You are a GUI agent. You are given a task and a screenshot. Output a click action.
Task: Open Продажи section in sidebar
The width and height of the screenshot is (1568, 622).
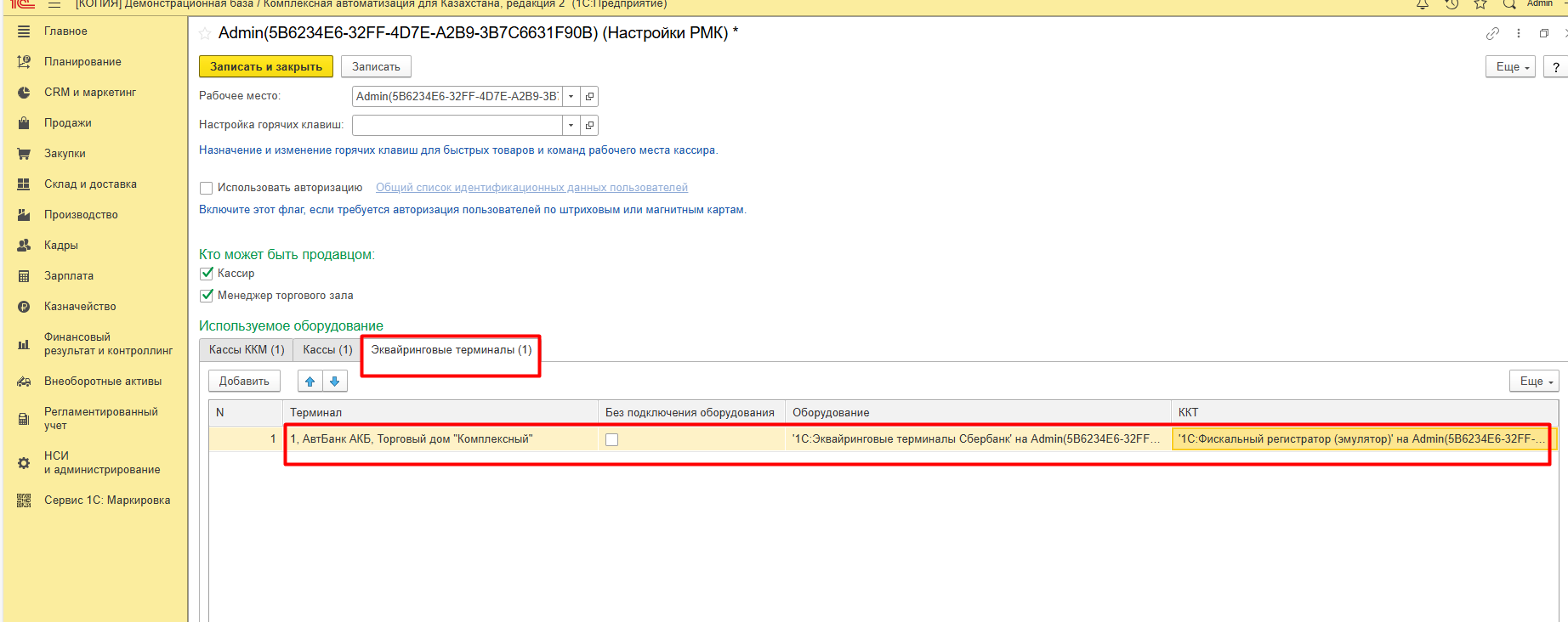[67, 123]
